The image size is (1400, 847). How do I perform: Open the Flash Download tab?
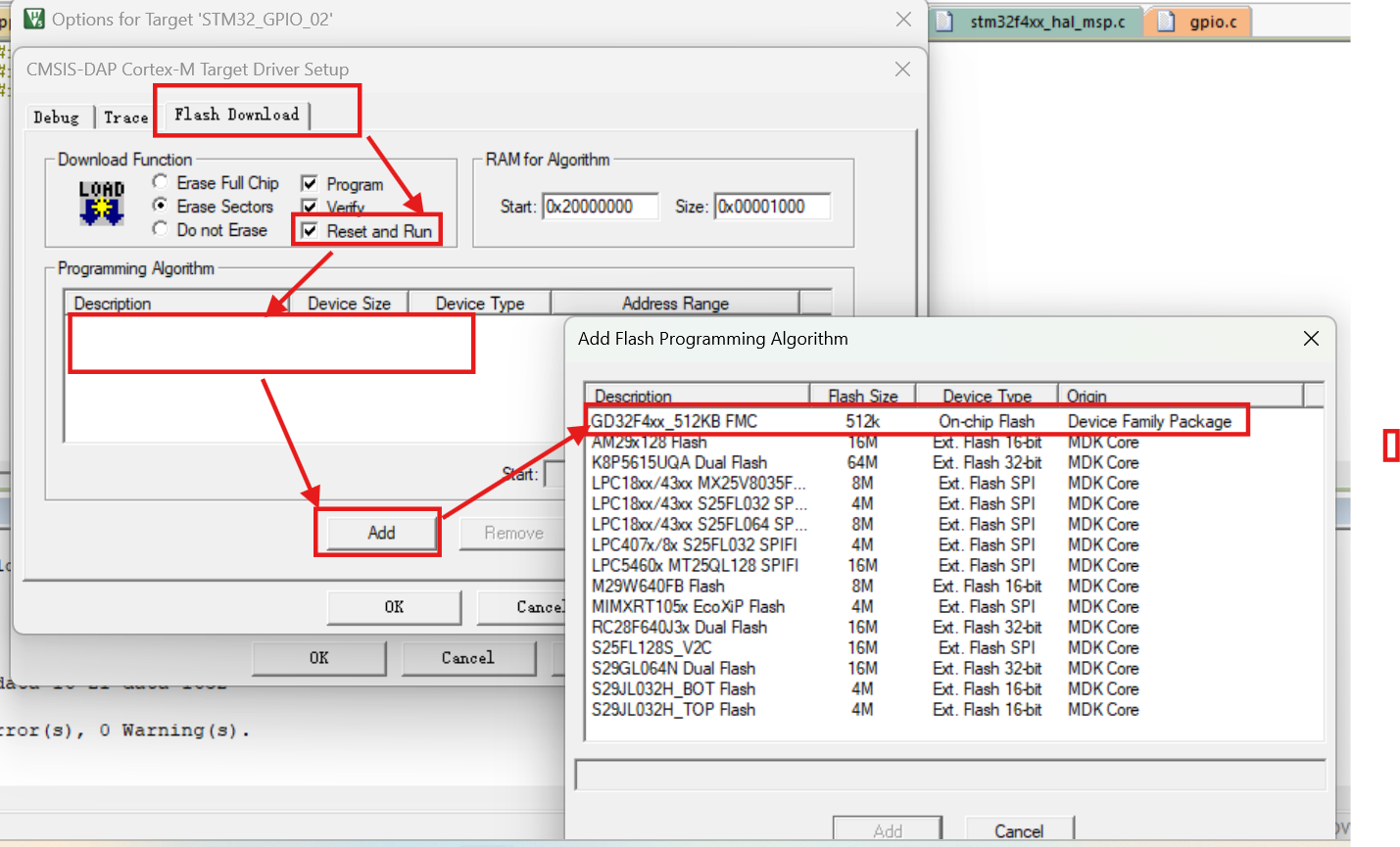click(237, 115)
